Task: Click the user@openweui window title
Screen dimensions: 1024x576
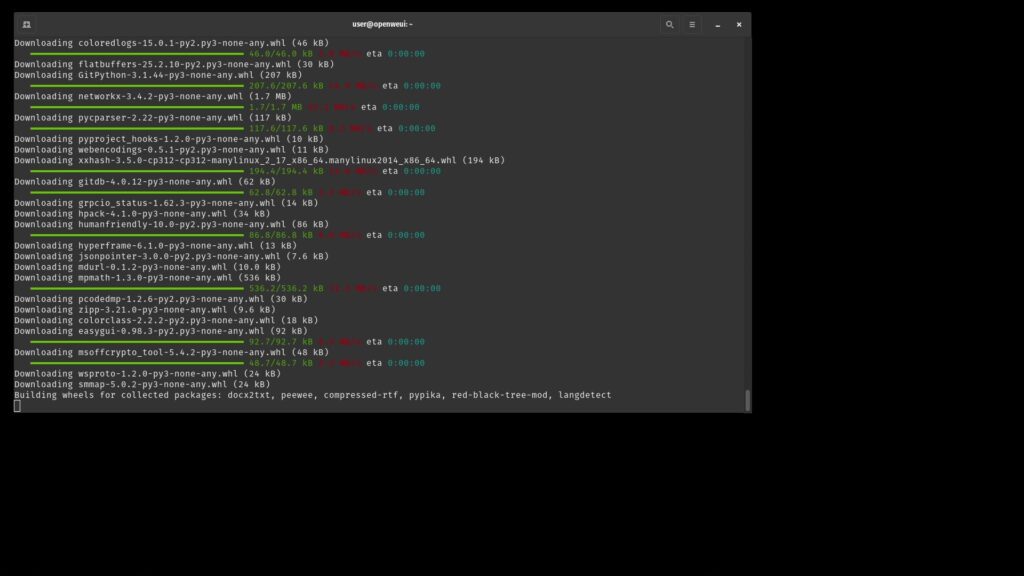Action: tap(383, 24)
